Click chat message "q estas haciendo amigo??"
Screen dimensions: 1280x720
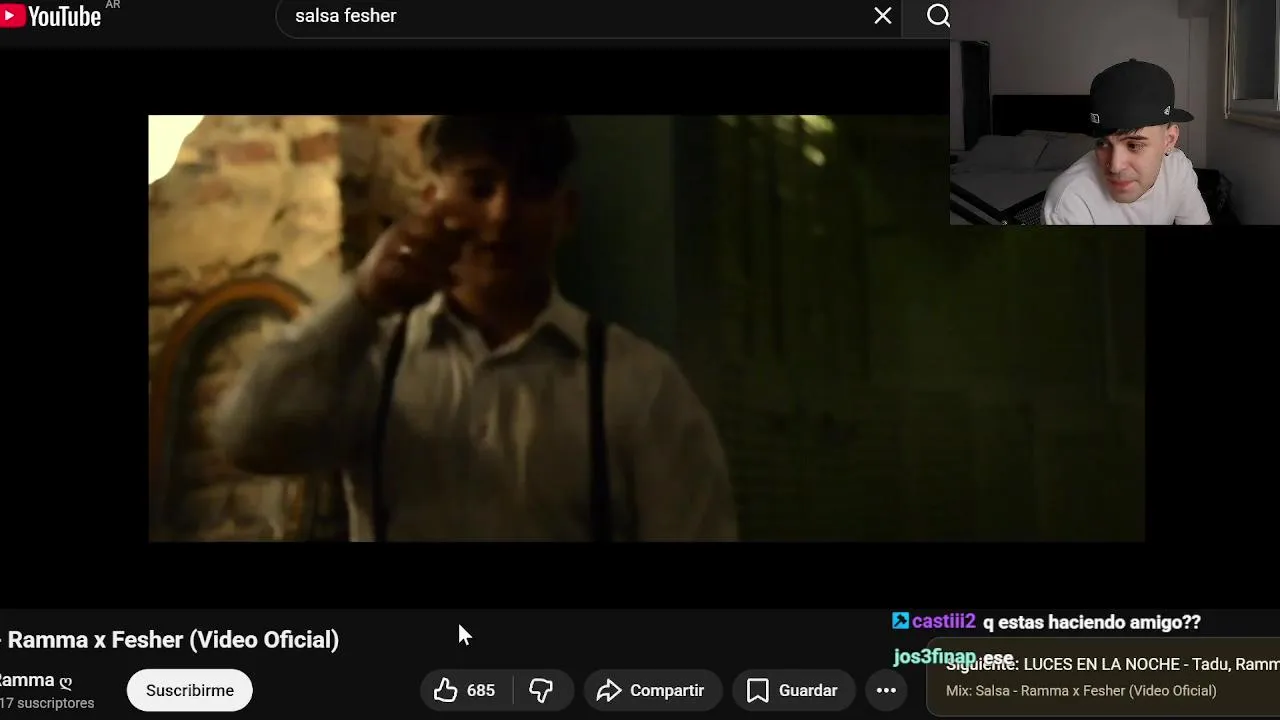pyautogui.click(x=1092, y=622)
